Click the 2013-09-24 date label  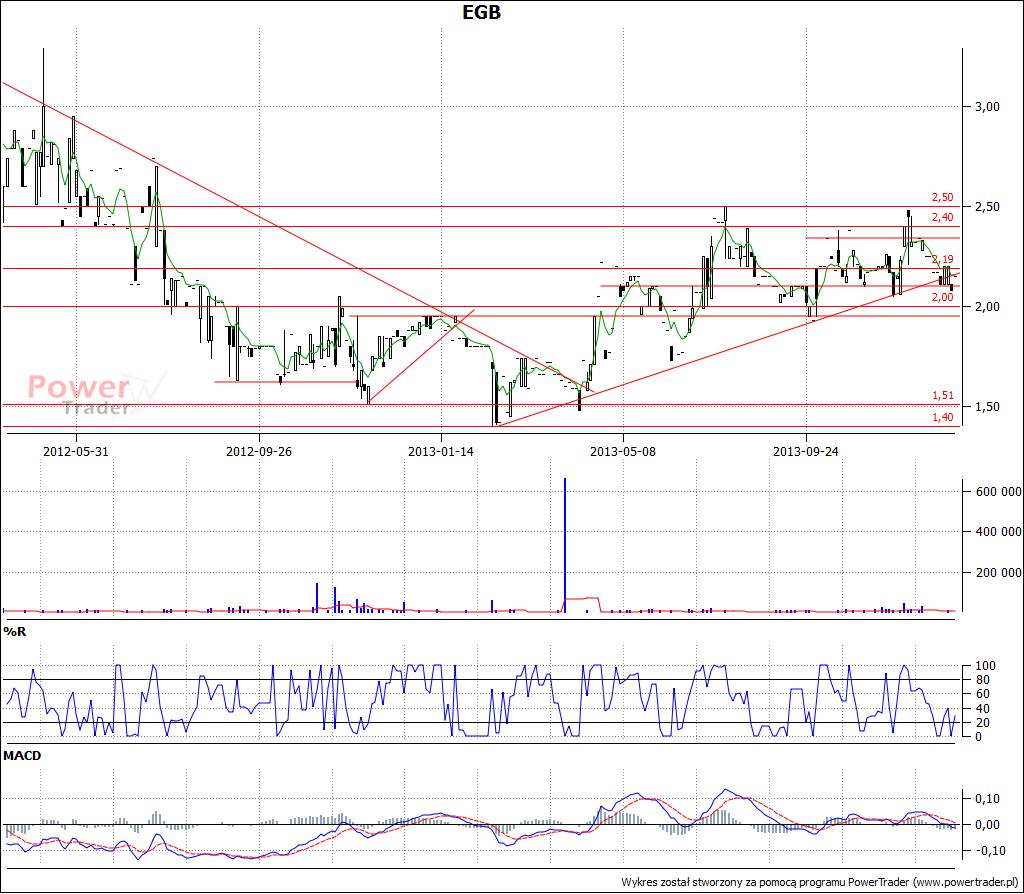(805, 451)
